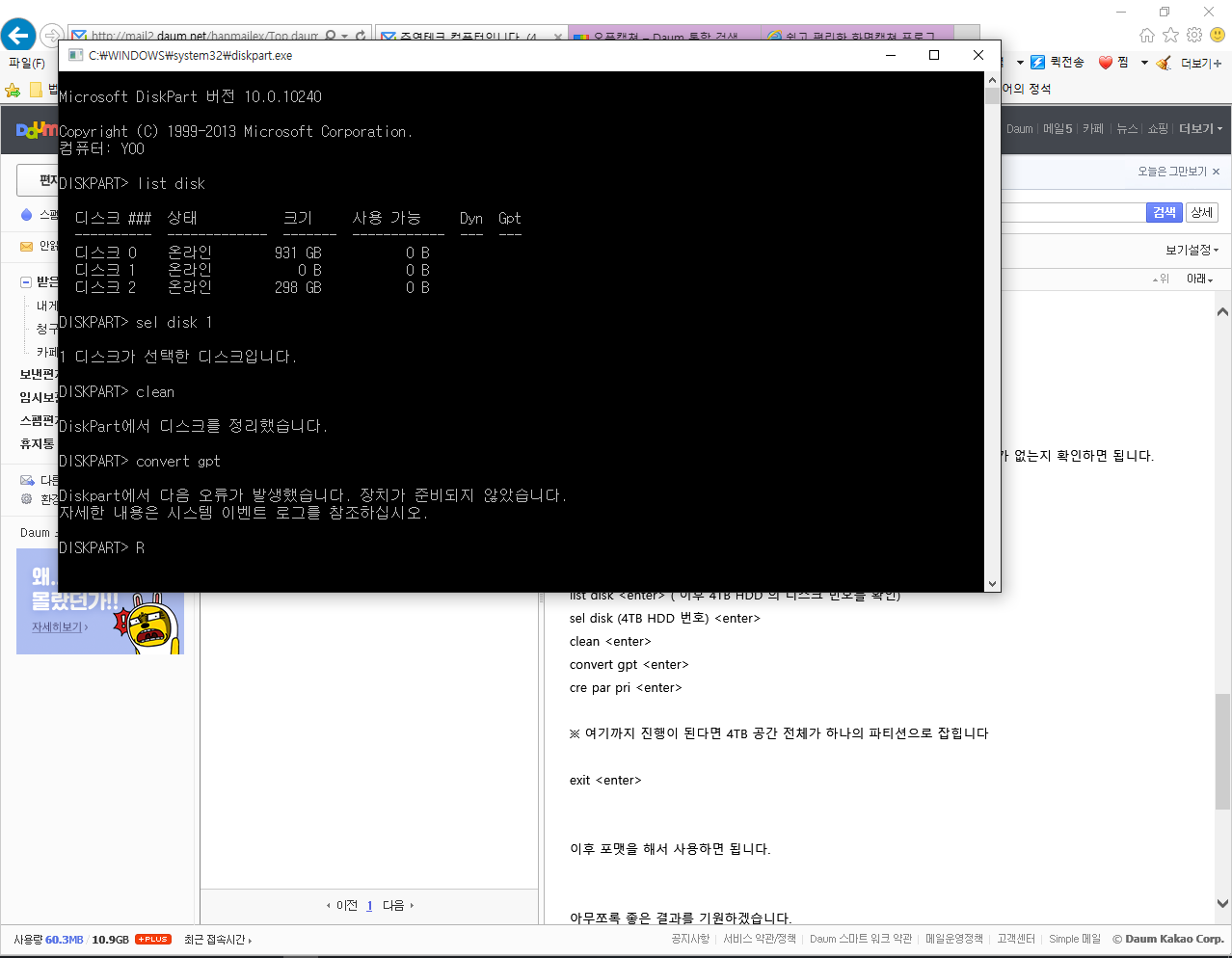Click the browser address bar URL

coord(202,36)
